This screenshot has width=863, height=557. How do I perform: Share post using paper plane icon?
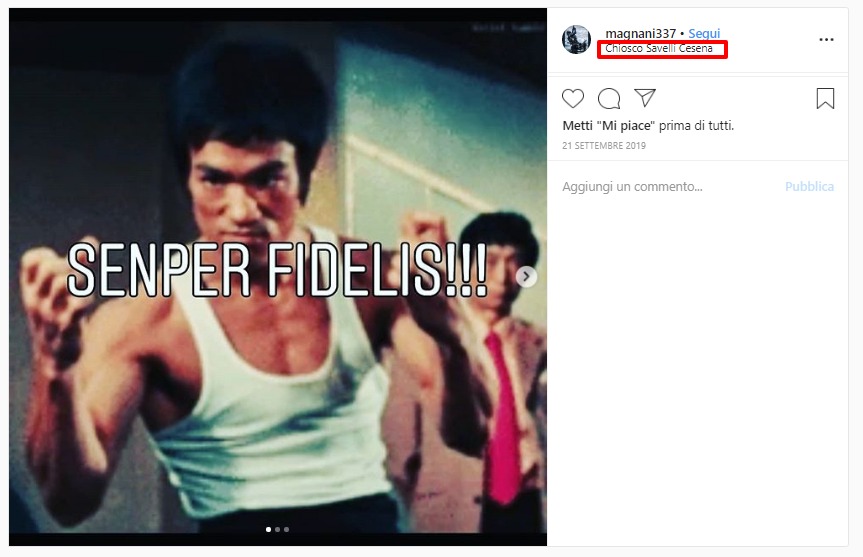tap(644, 97)
